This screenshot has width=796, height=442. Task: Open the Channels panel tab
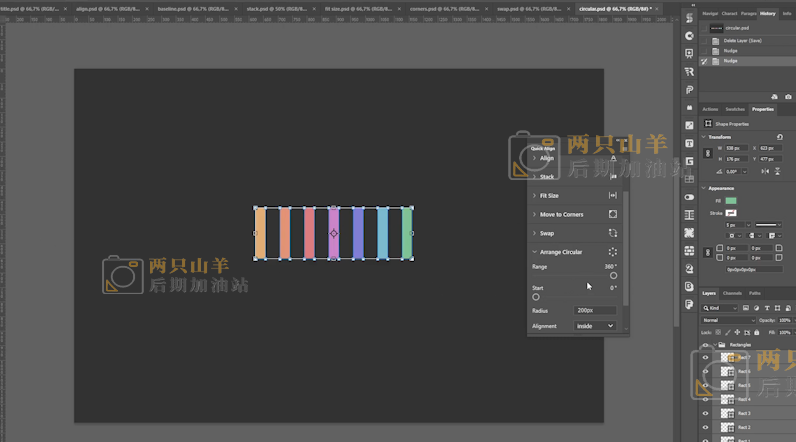tap(732, 293)
